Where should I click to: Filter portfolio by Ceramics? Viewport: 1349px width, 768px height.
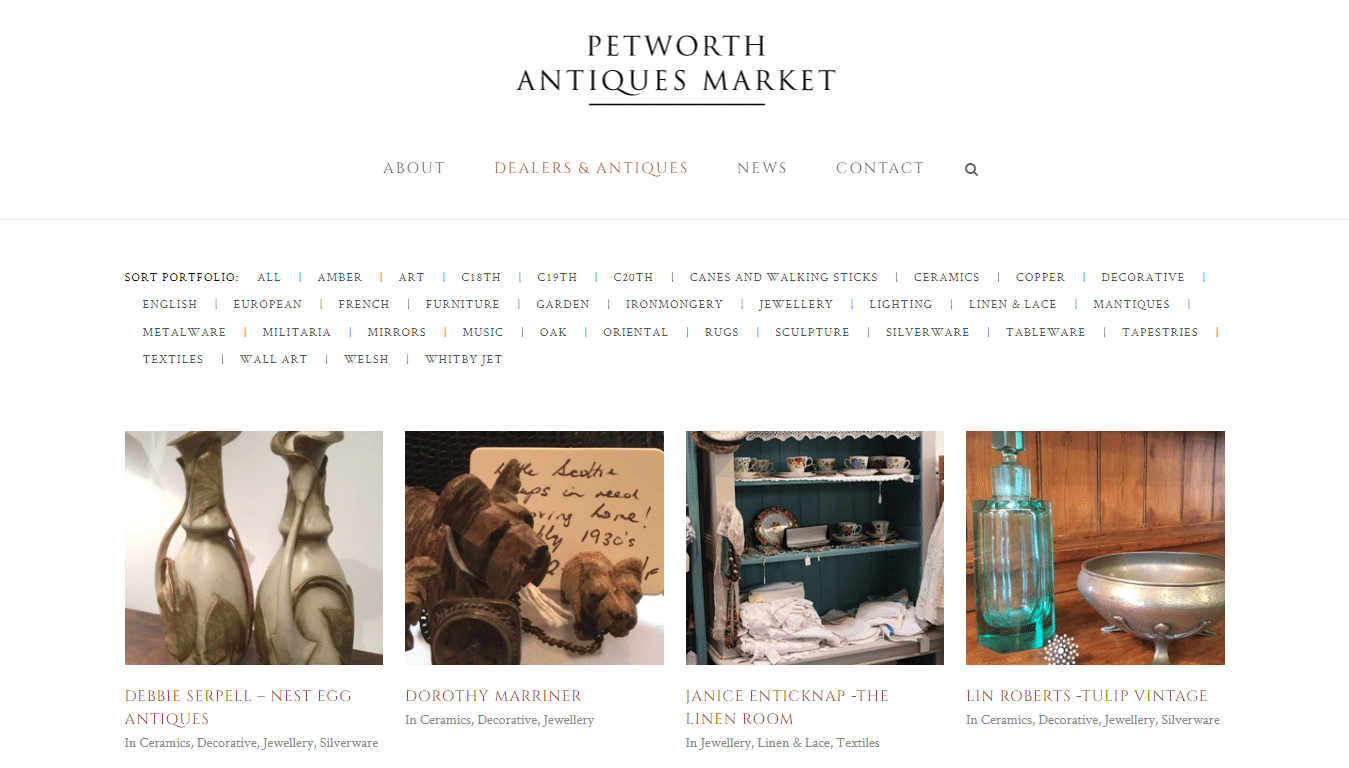[946, 277]
